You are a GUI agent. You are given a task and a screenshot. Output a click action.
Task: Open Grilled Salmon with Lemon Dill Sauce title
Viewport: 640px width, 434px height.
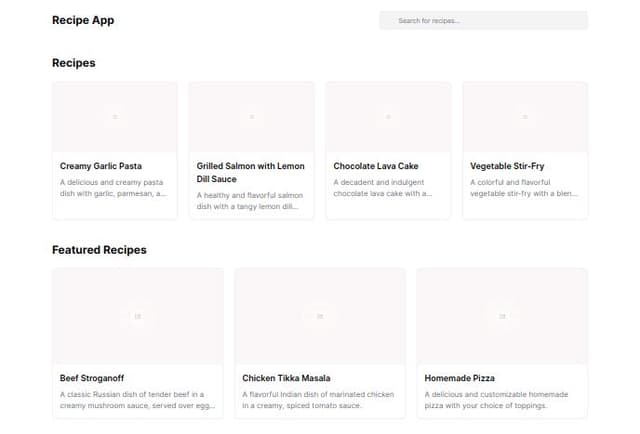point(250,172)
